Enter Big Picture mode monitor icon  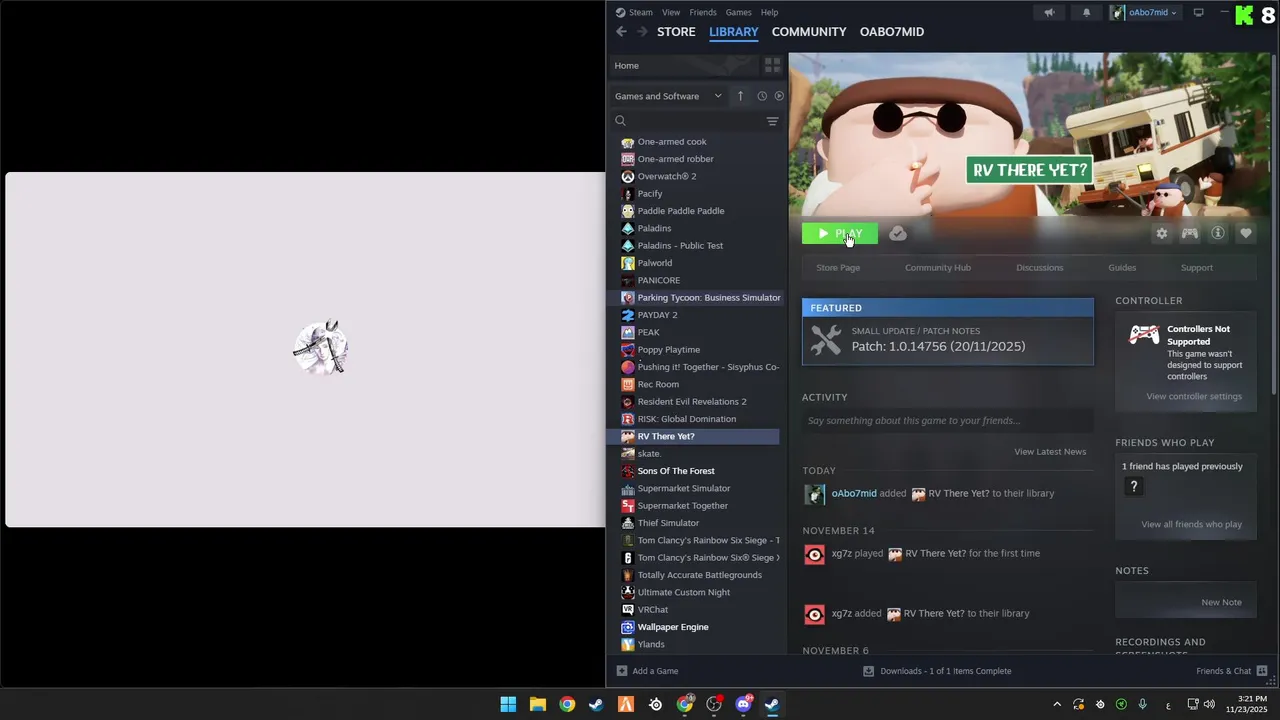1198,12
